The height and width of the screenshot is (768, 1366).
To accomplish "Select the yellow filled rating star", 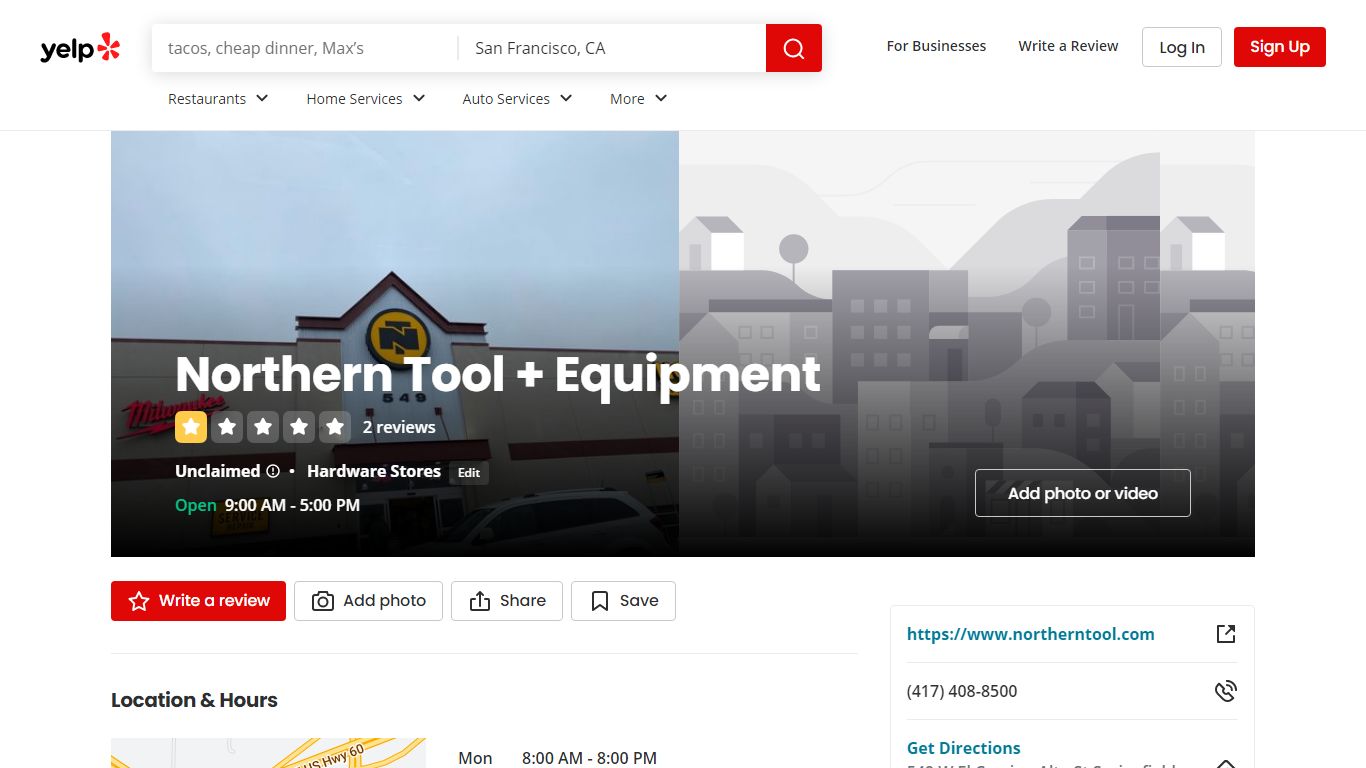I will (x=191, y=427).
